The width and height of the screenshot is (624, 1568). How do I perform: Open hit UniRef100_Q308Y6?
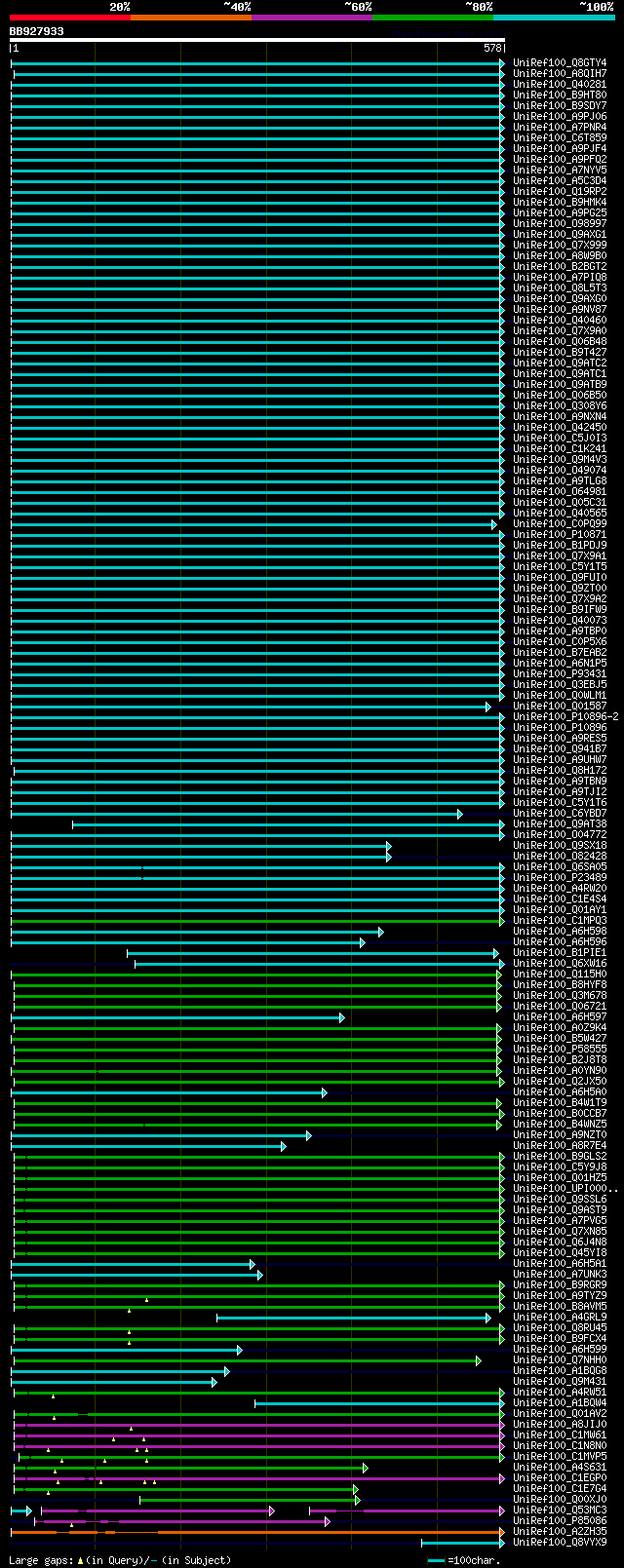coord(560,406)
